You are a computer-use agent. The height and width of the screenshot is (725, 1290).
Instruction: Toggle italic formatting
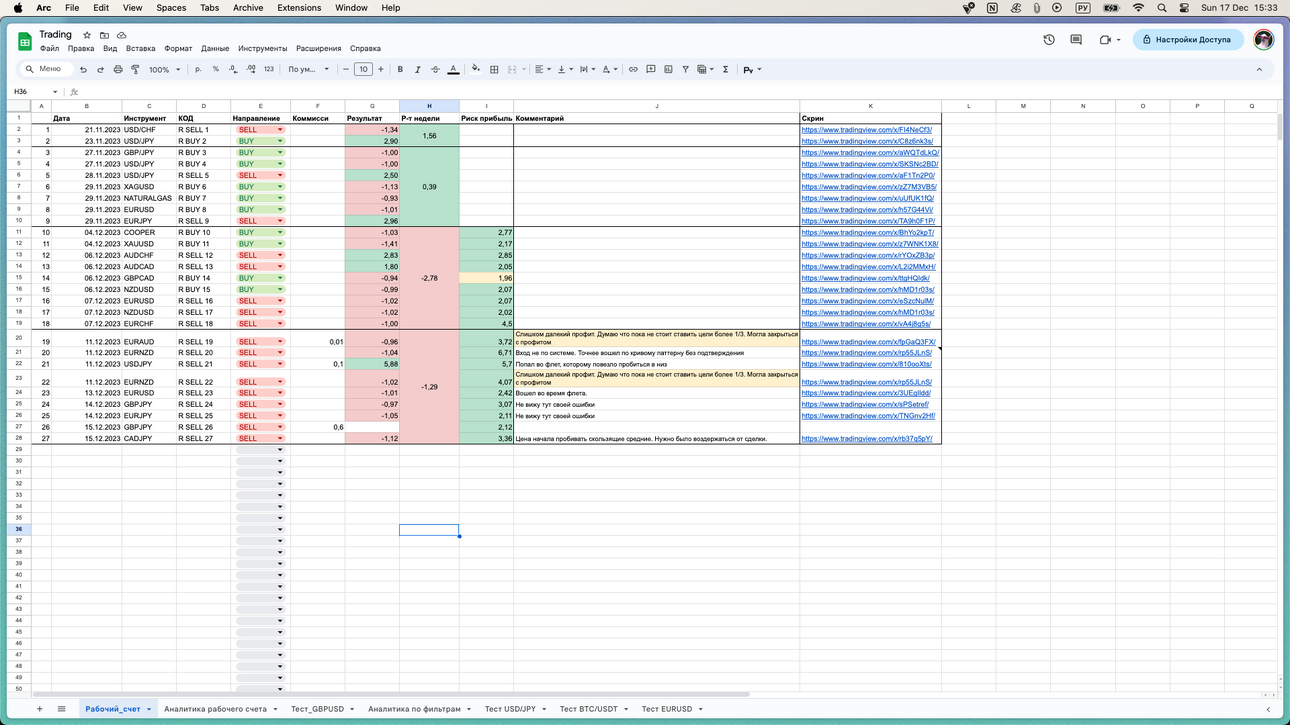click(x=417, y=70)
